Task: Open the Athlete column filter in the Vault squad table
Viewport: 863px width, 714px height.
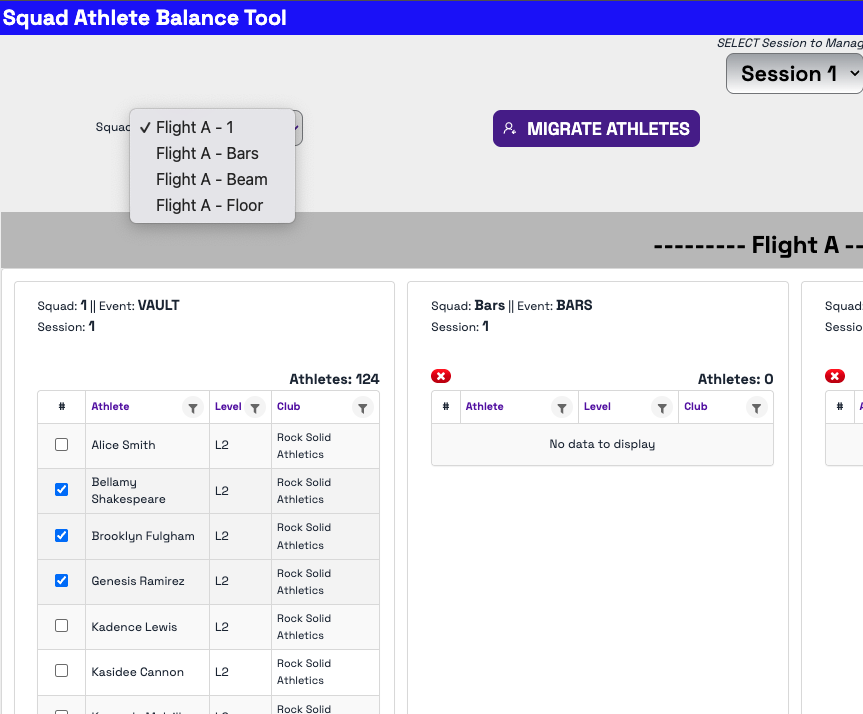Action: click(193, 408)
